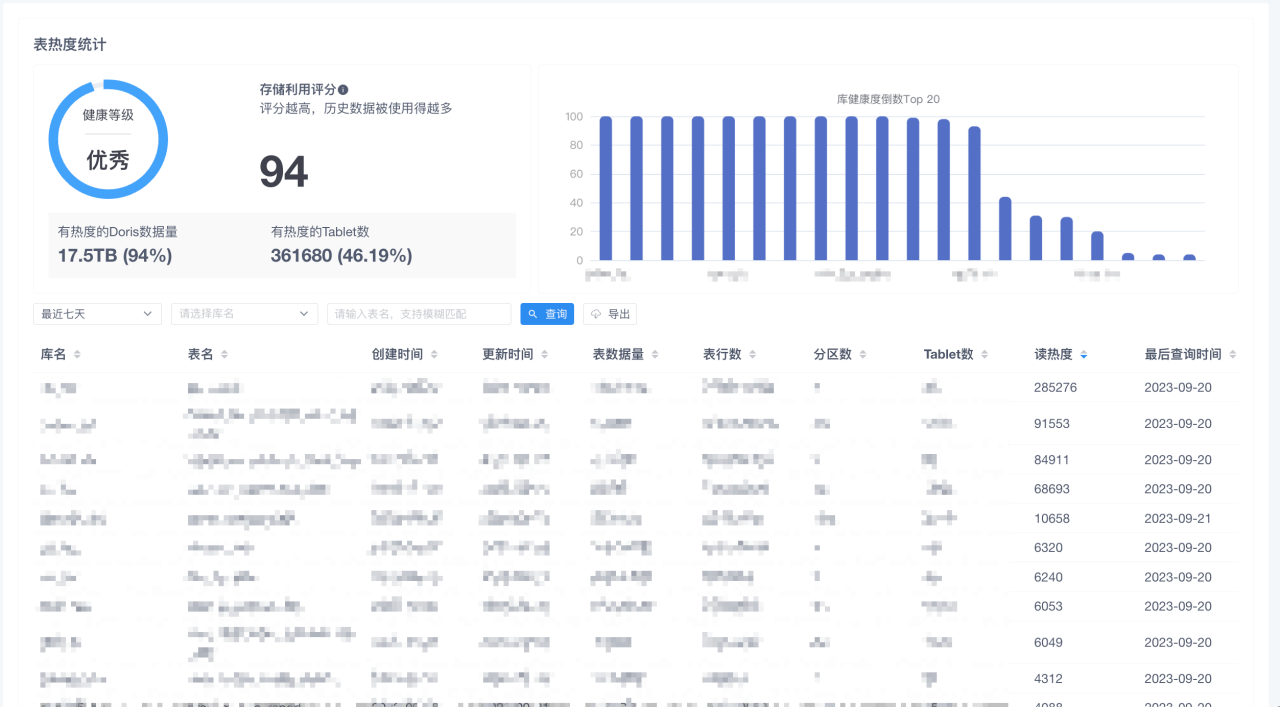The height and width of the screenshot is (707, 1280).
Task: Click read heat value 10658
Action: (x=1052, y=519)
